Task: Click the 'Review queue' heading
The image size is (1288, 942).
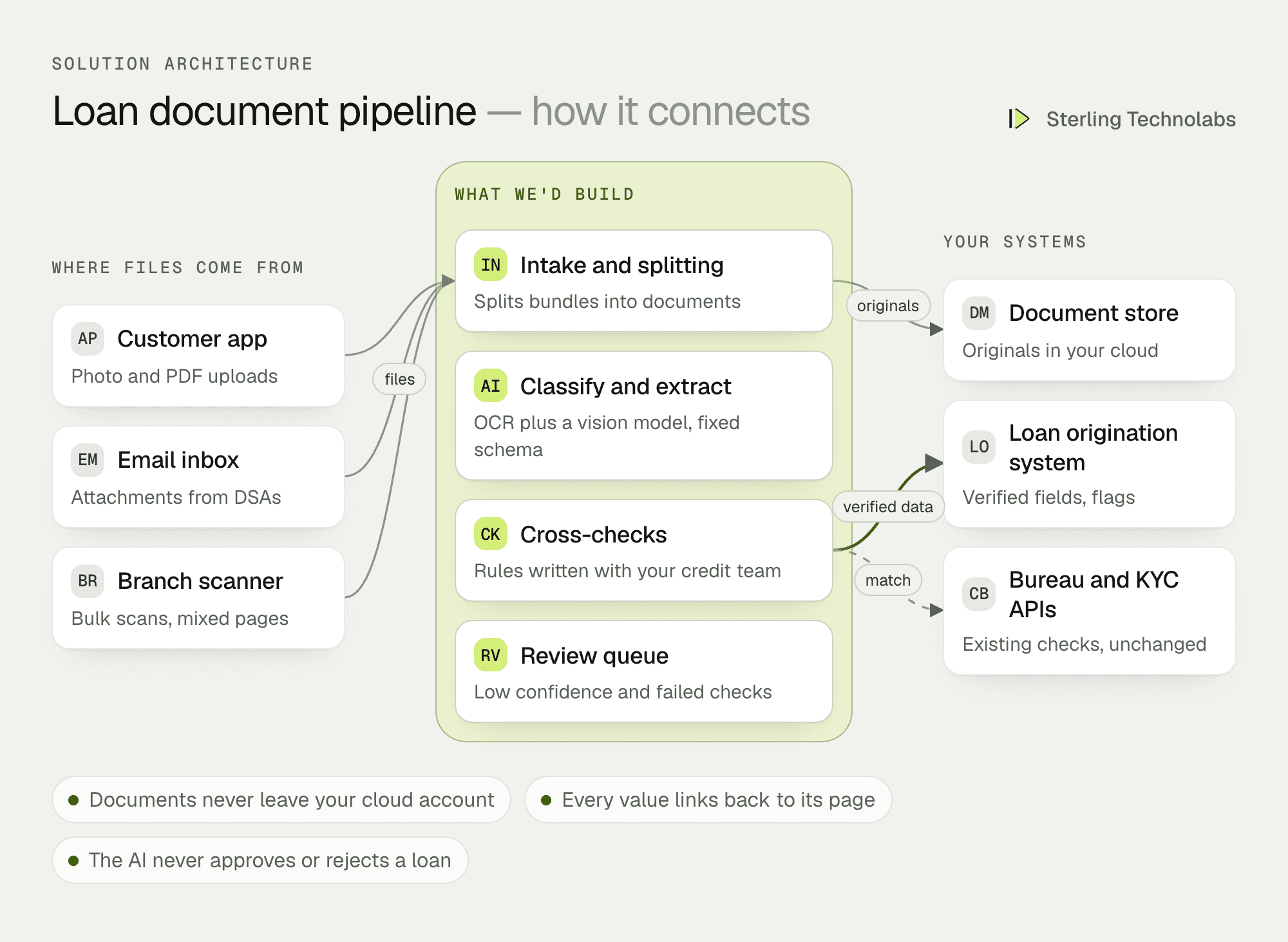Action: point(594,656)
